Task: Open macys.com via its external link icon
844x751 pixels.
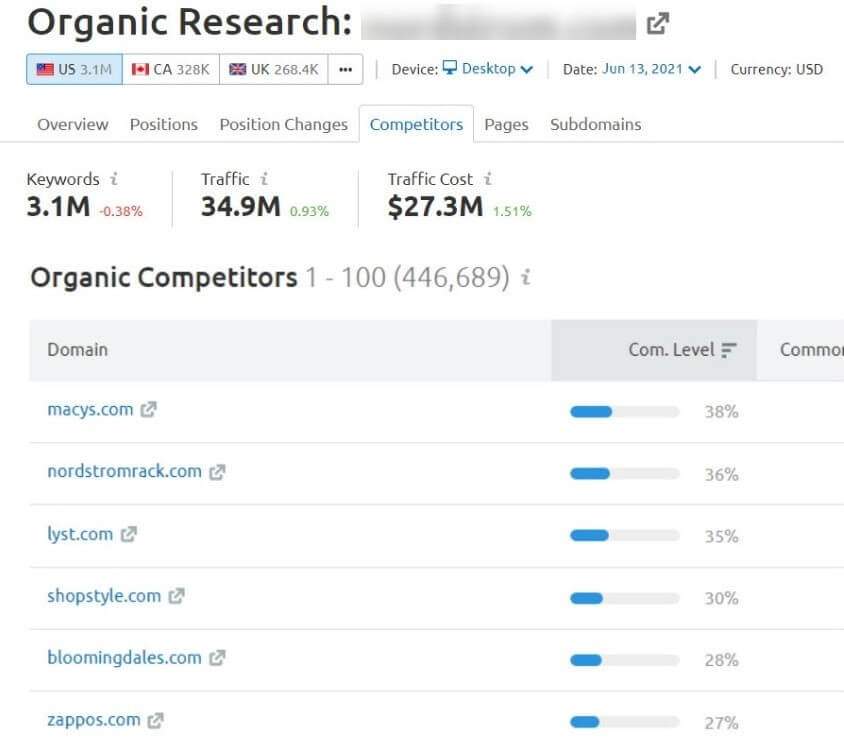Action: coord(149,410)
